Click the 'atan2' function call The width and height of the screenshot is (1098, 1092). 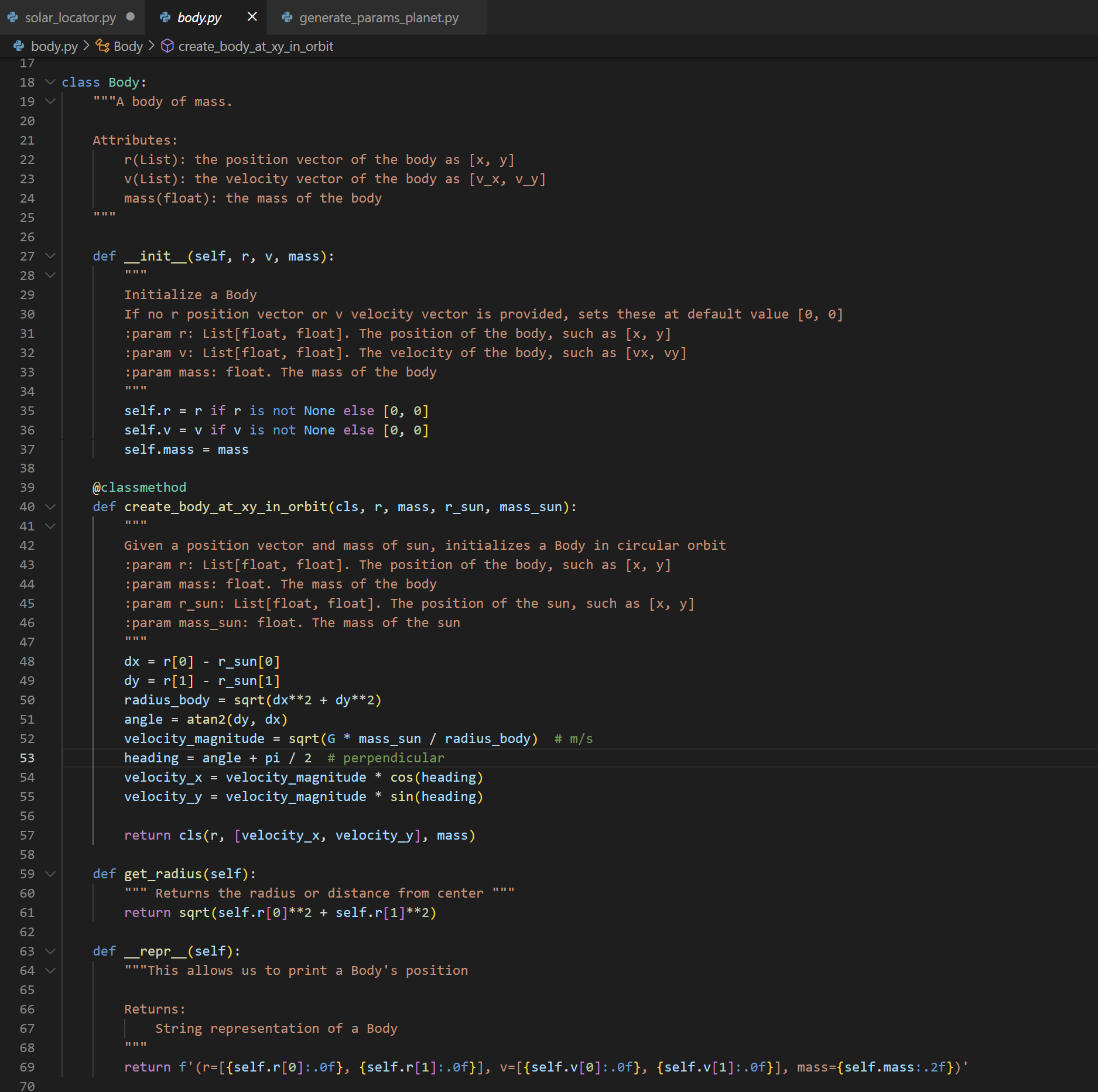(206, 720)
